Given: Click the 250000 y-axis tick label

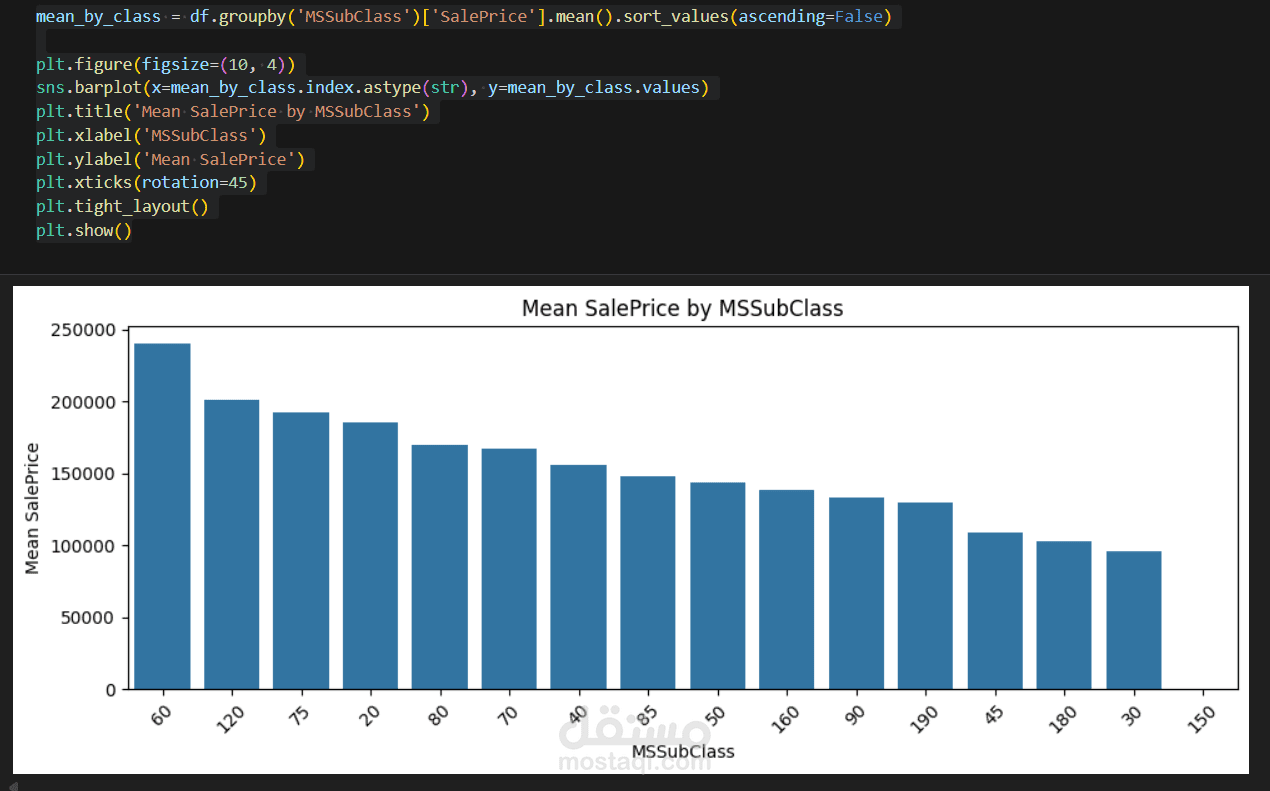Looking at the screenshot, I should [x=83, y=331].
